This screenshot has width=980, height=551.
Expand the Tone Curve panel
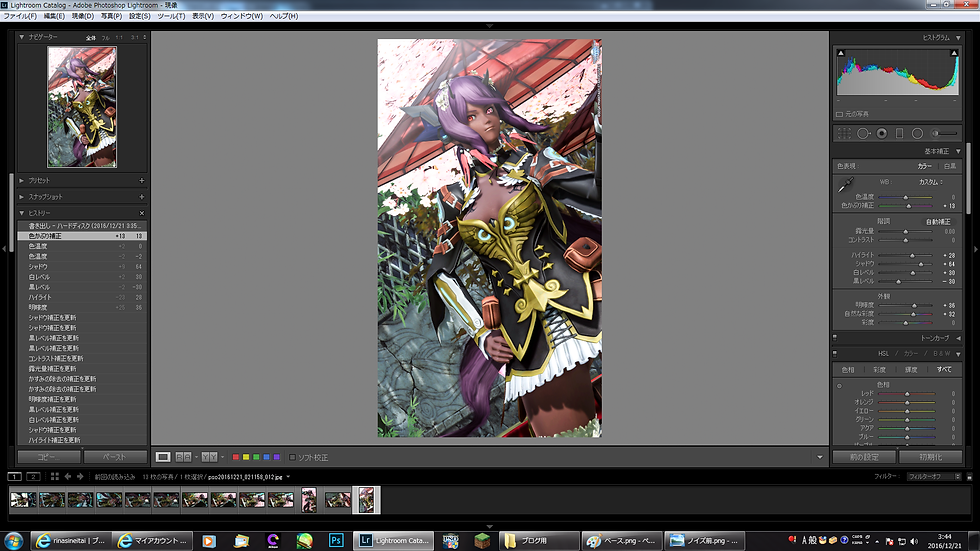click(958, 338)
